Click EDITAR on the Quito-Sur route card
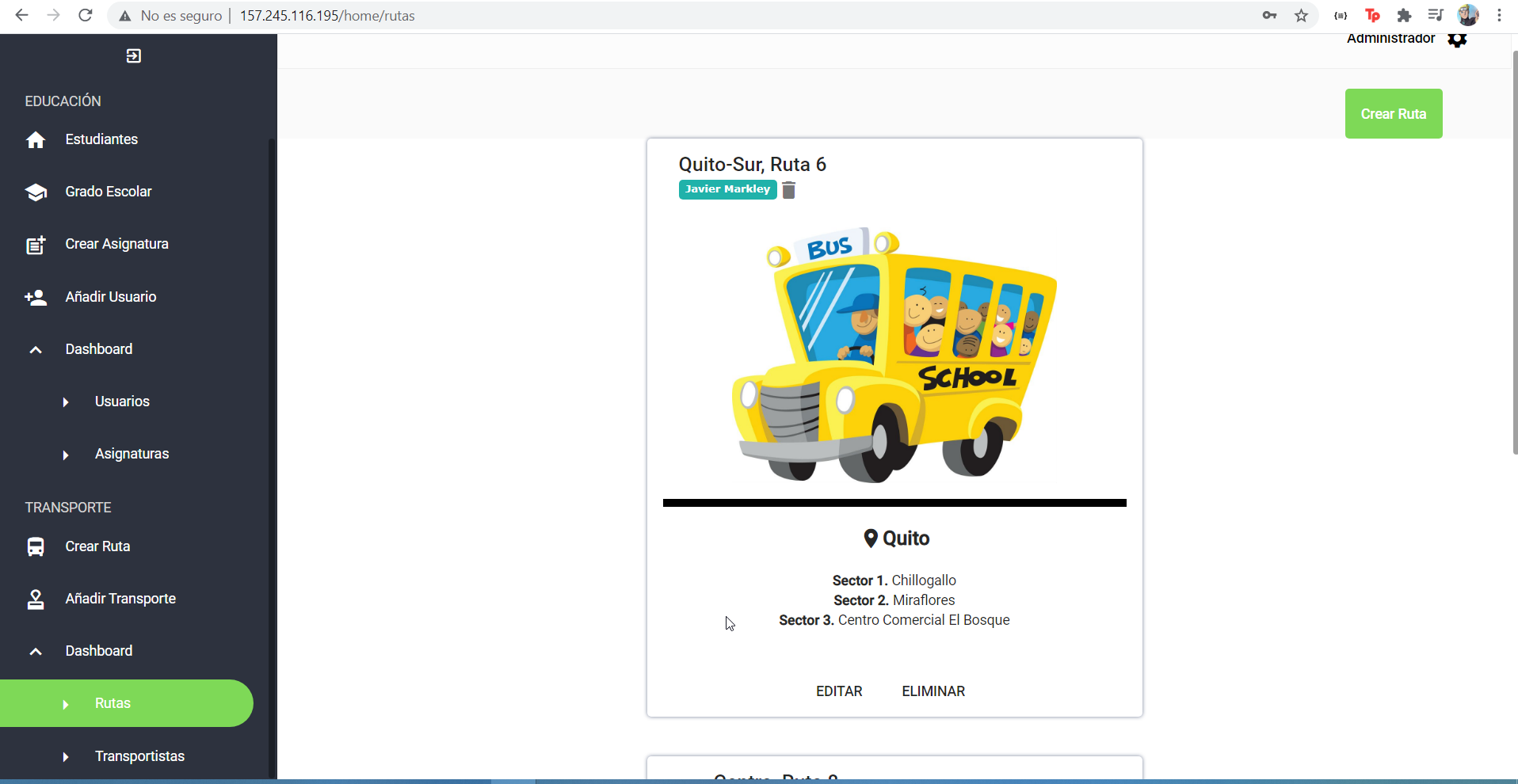 point(839,691)
